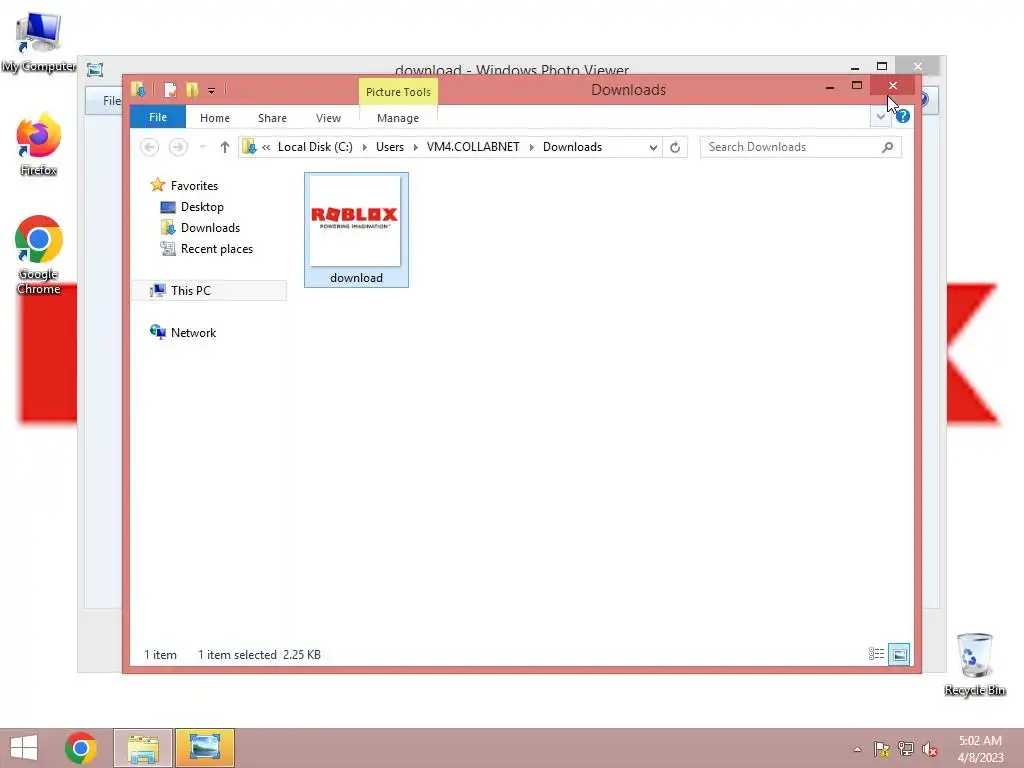
Task: Expand arrow after VM4.COLLABNET breadcrumb
Action: click(532, 147)
